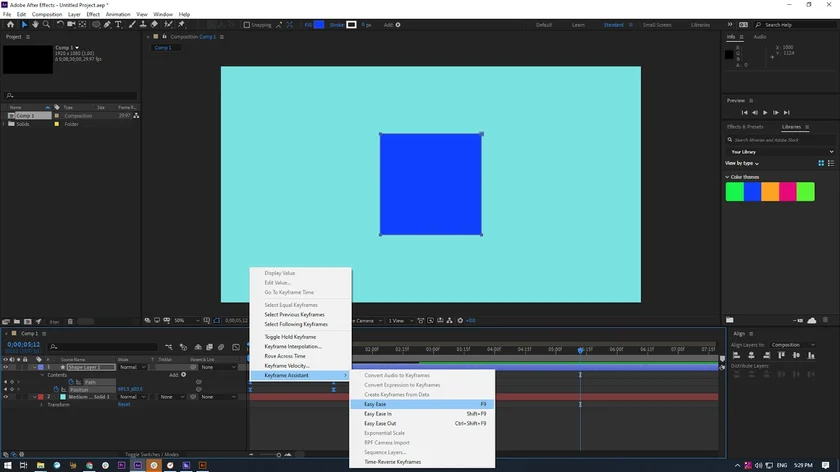Viewport: 840px width, 472px height.
Task: Enable the Snapping checkbox
Action: coord(248,25)
